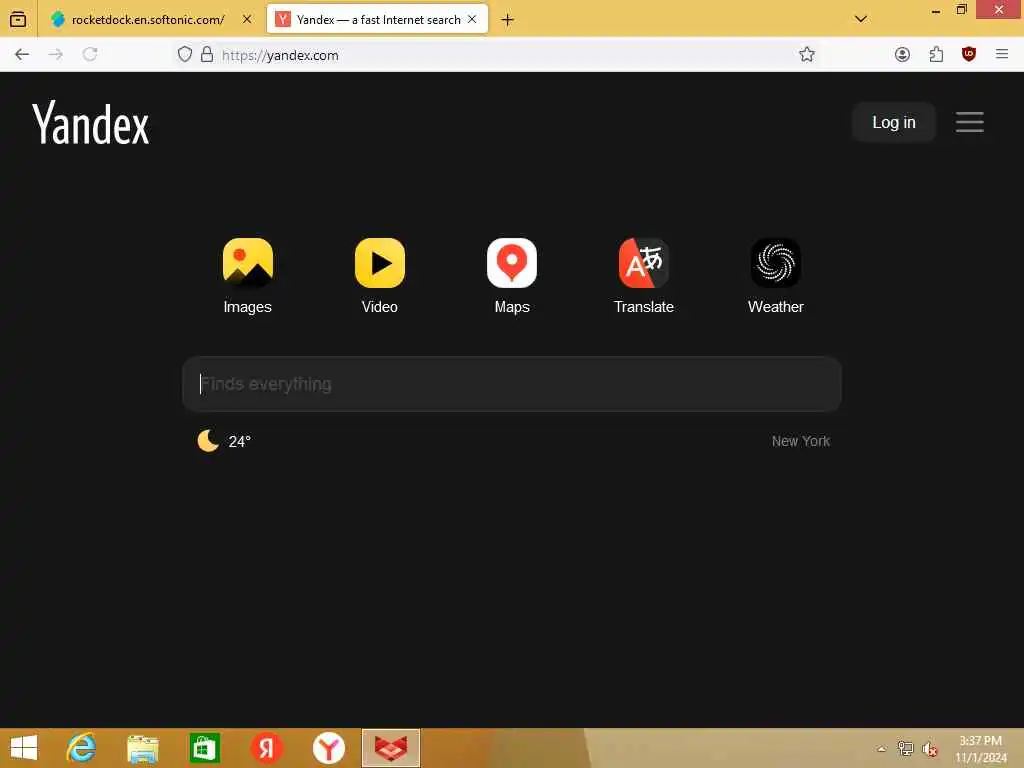Screen dimensions: 1024x768
Task: Open Firefox account icon
Action: click(x=902, y=54)
